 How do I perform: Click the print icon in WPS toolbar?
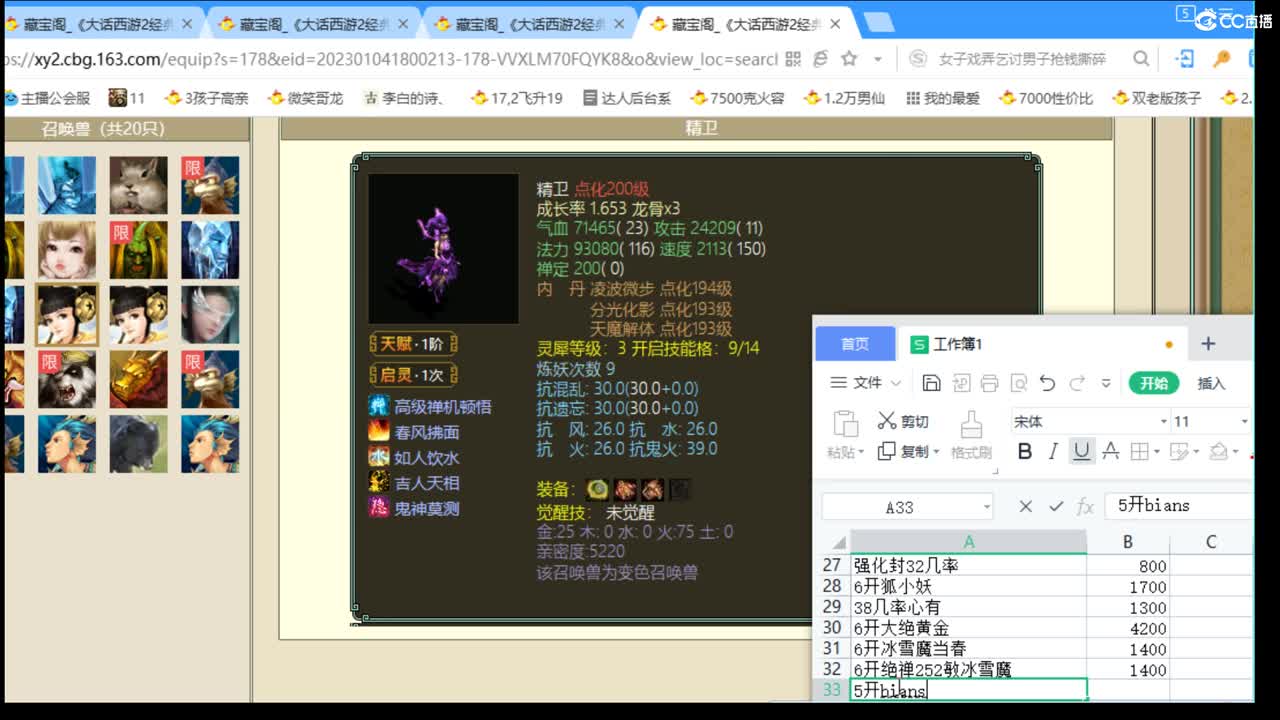tap(990, 383)
